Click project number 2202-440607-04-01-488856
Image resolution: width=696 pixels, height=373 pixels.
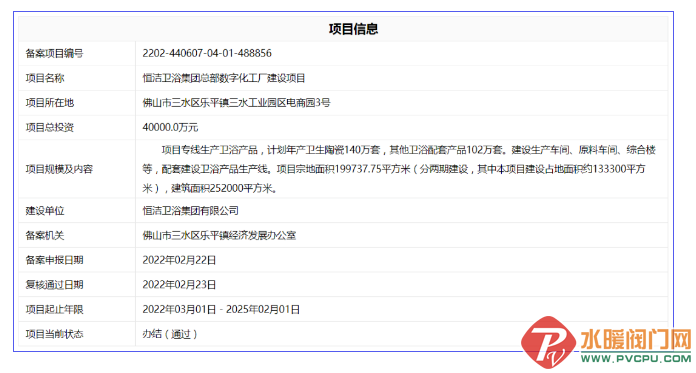[207, 53]
